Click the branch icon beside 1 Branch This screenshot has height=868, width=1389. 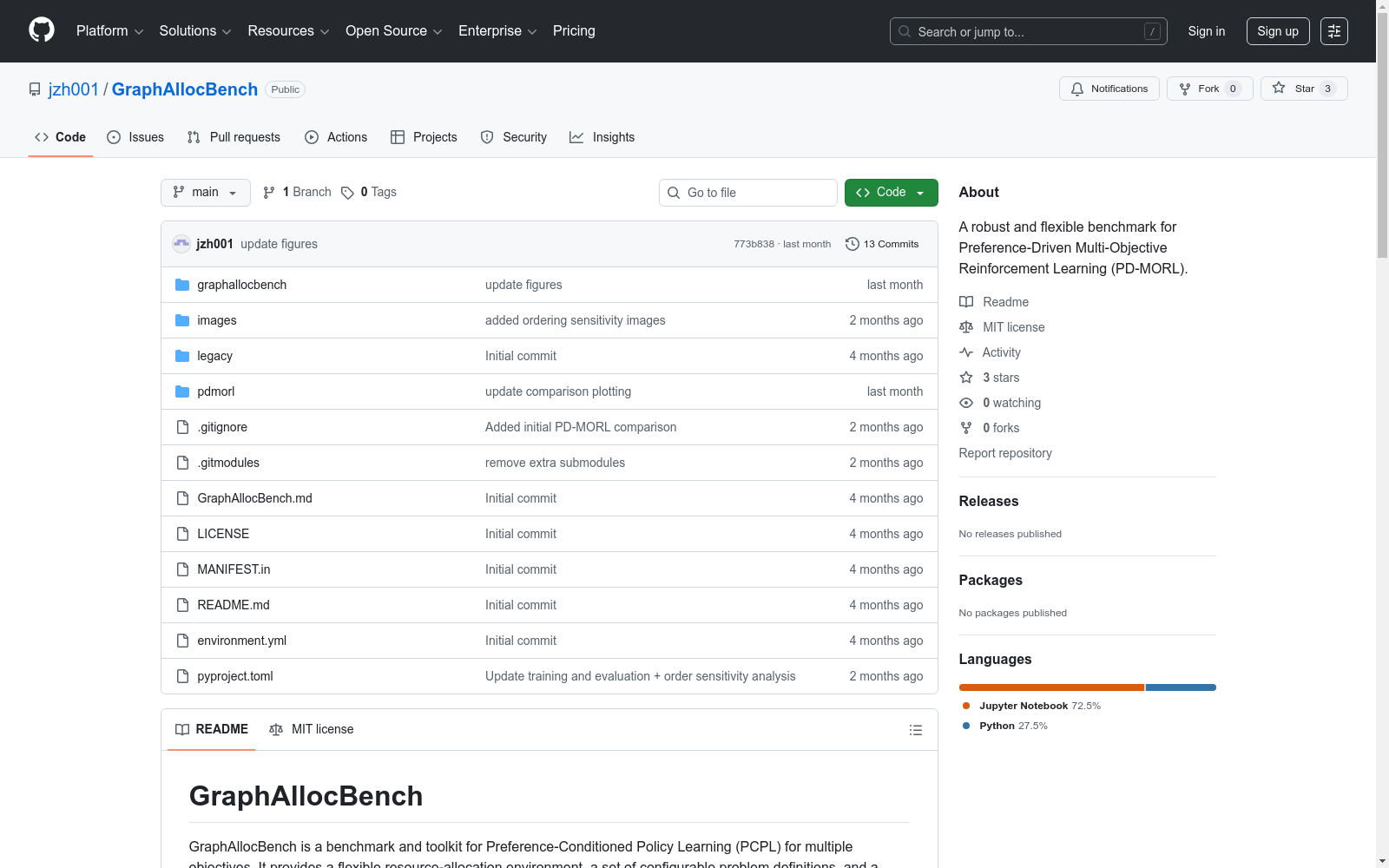coord(269,193)
